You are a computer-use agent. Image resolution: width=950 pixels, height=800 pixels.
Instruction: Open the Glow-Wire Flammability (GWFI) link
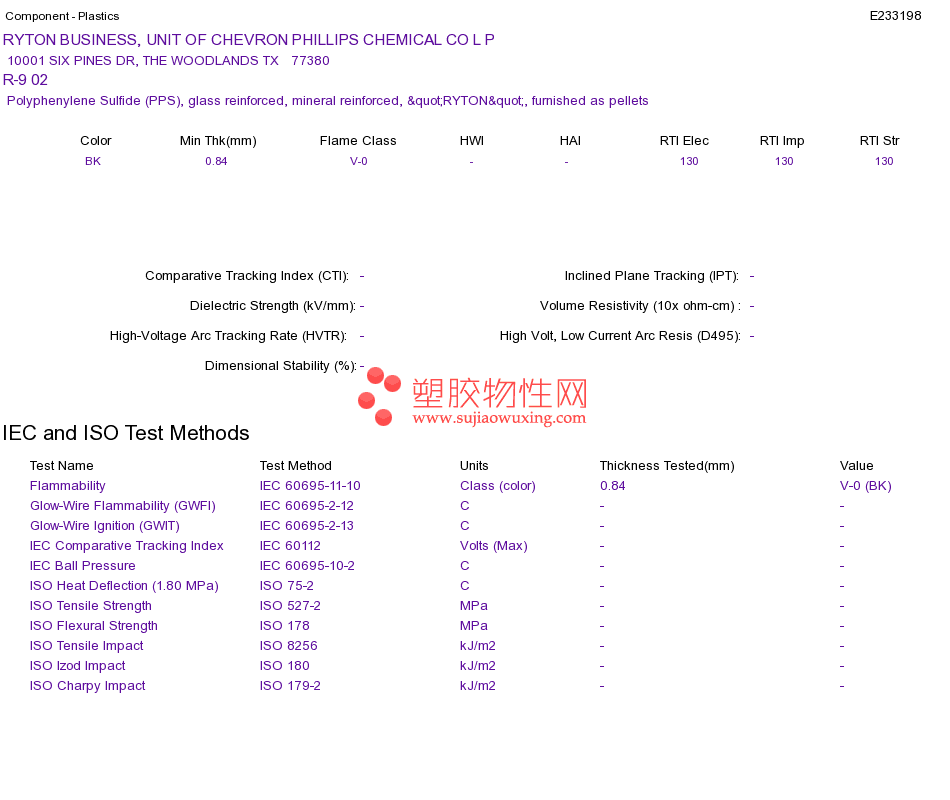click(x=122, y=505)
